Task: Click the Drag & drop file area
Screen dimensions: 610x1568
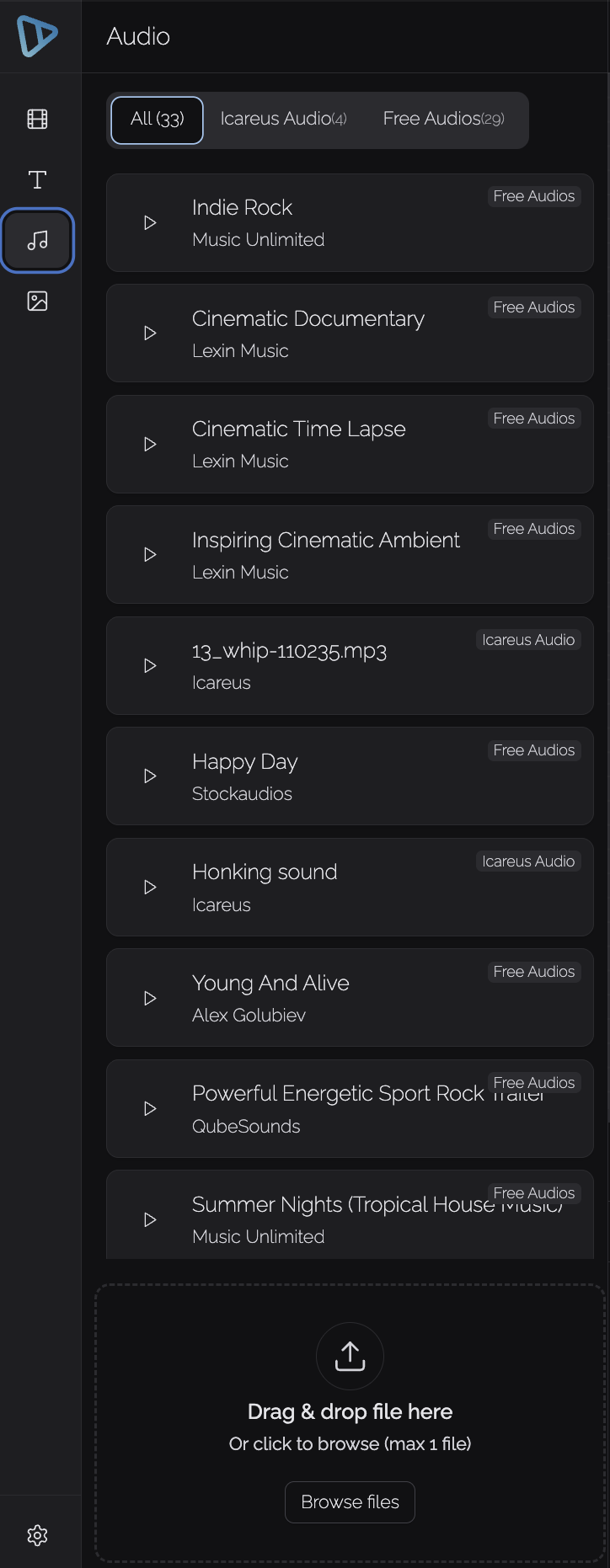Action: pos(350,1412)
